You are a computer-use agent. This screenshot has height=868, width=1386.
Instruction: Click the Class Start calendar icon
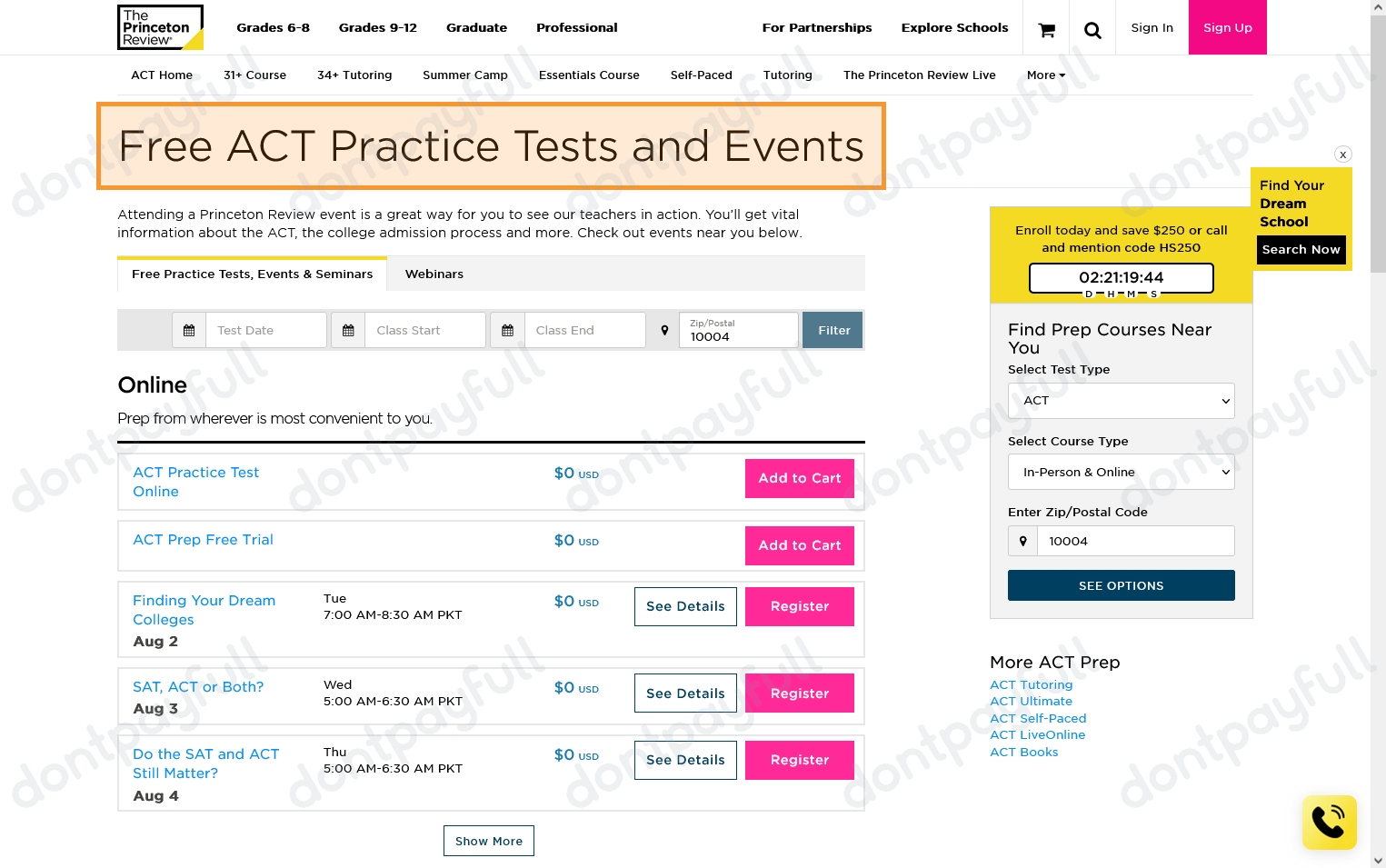tap(348, 330)
